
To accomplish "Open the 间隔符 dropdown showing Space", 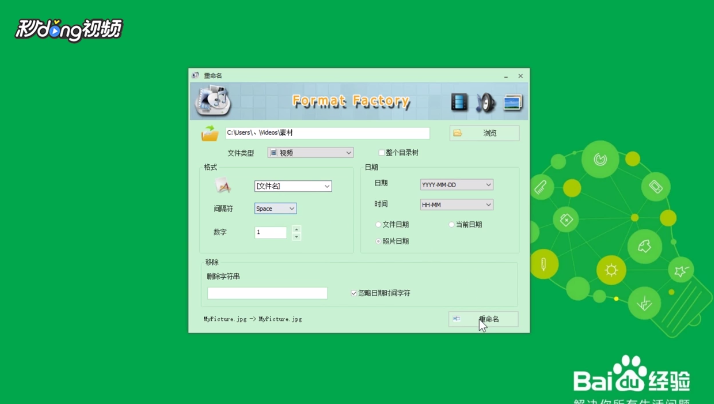I will 275,208.
